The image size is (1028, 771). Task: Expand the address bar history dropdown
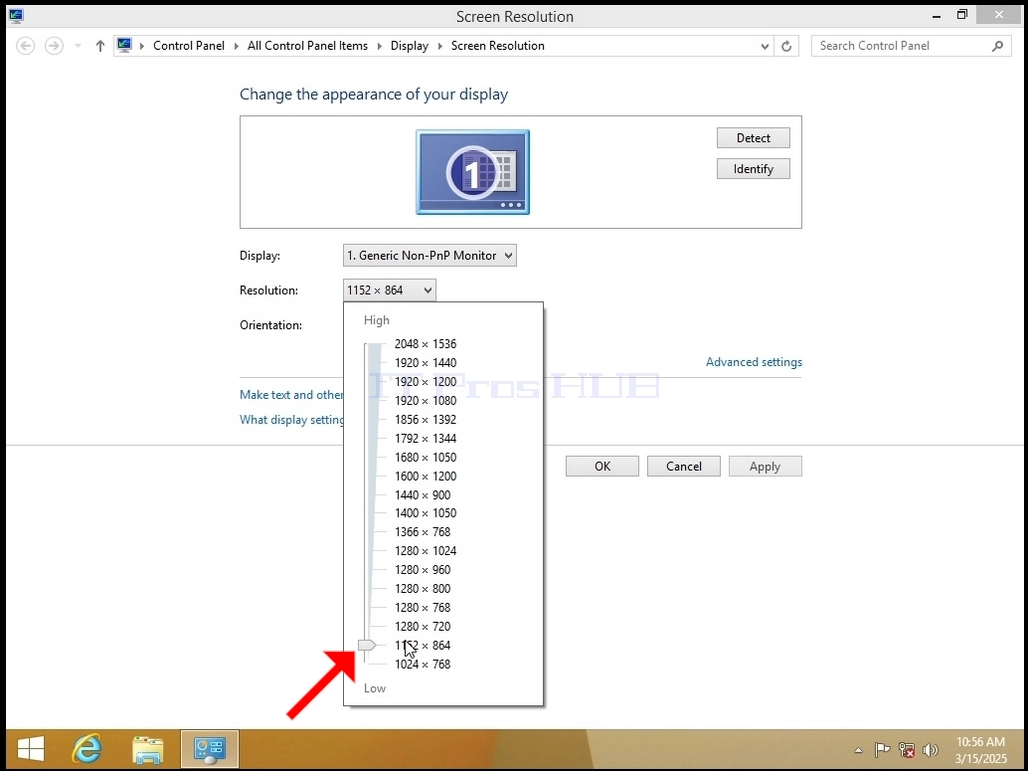click(764, 46)
